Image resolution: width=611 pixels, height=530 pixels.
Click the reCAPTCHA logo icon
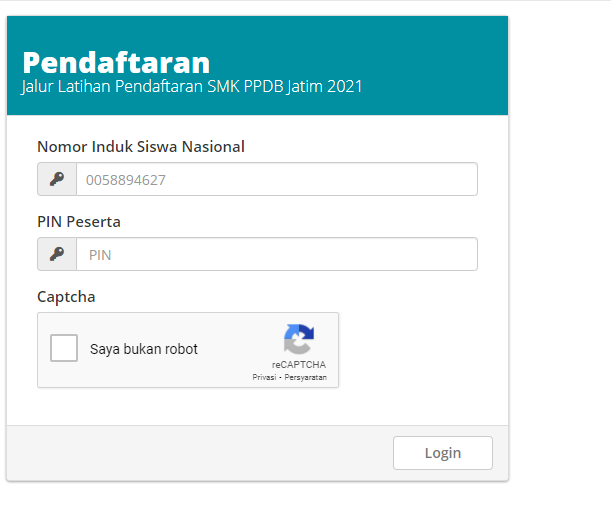[x=299, y=339]
